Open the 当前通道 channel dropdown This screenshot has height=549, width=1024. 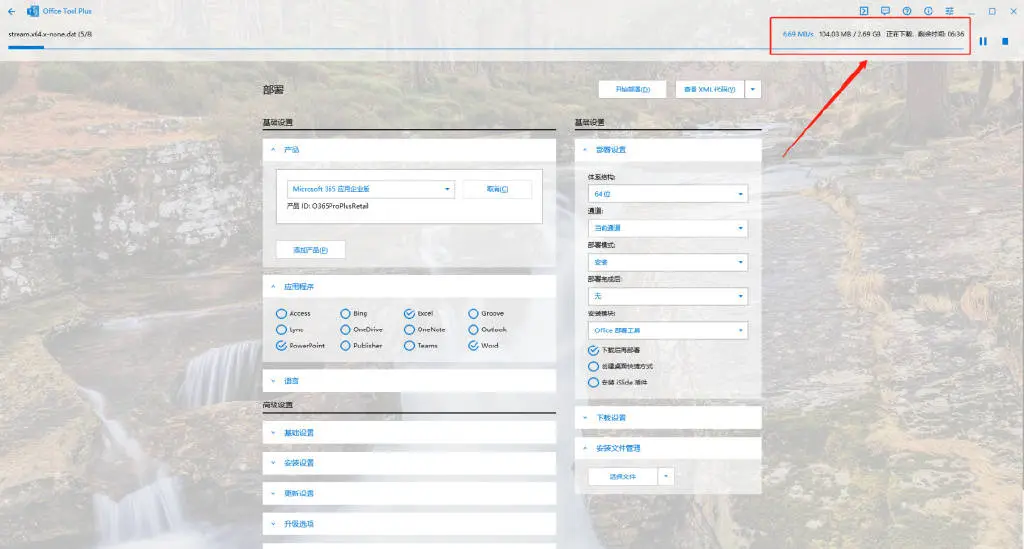667,228
